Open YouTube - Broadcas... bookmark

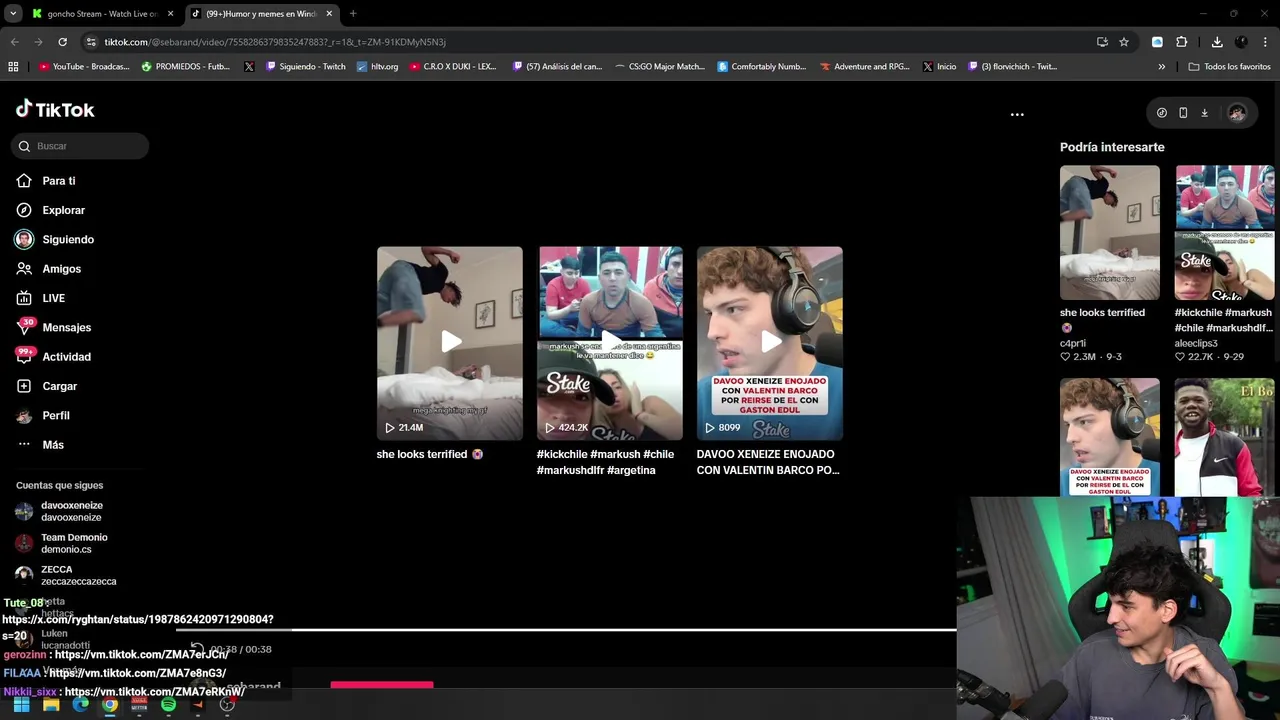[x=84, y=67]
